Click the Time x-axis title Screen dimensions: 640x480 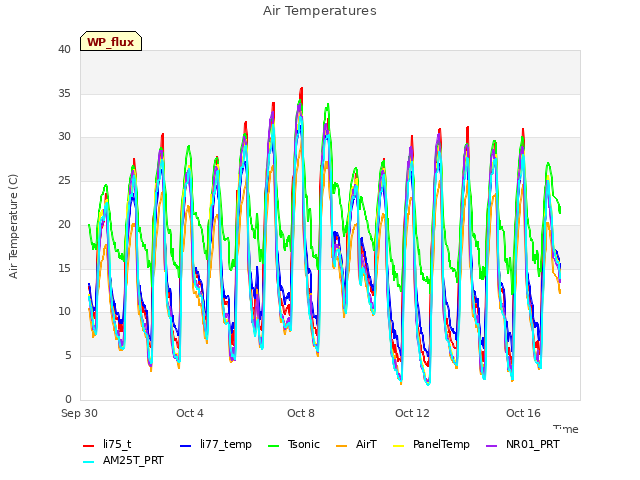(x=566, y=429)
